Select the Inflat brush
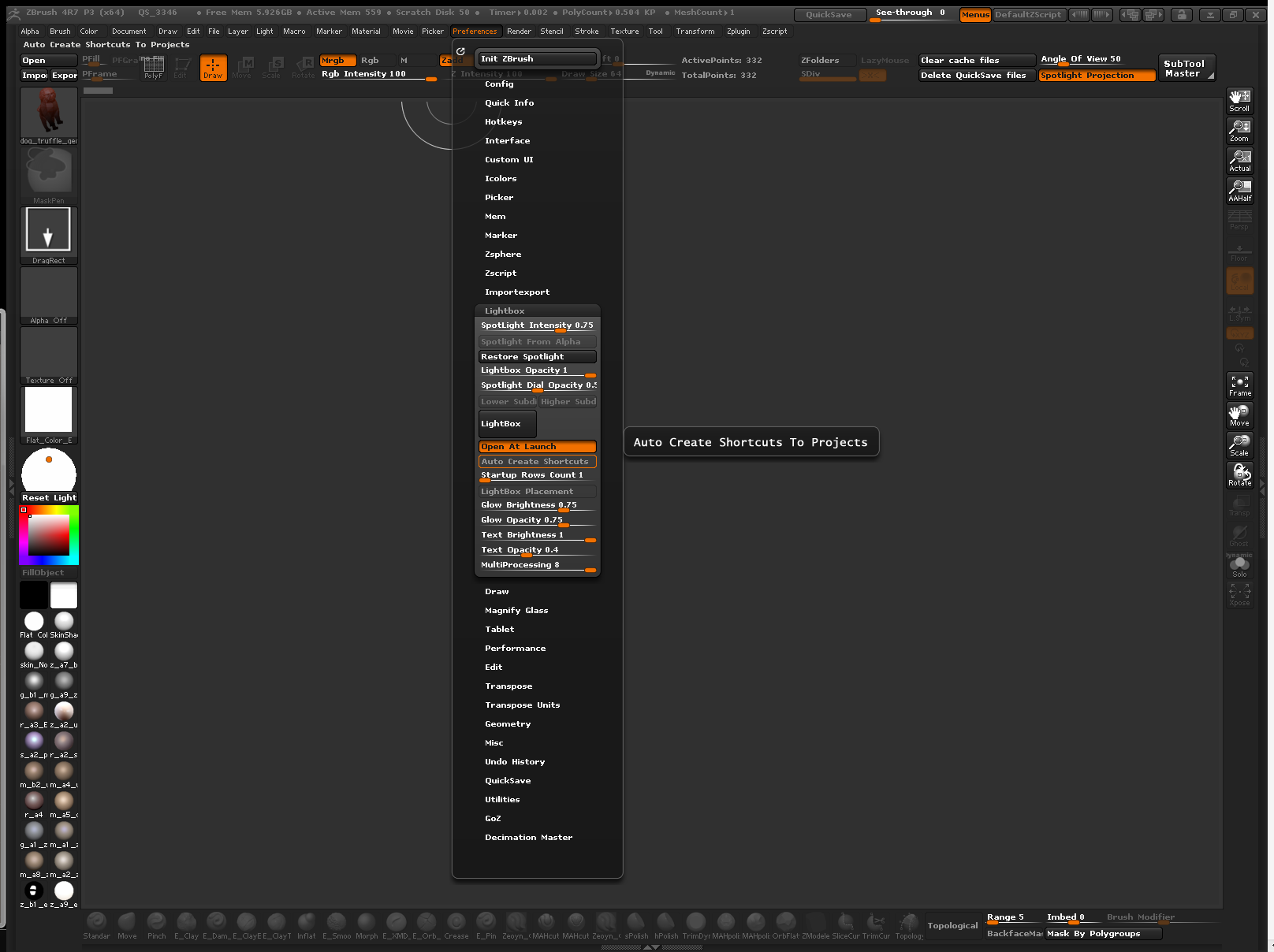 pyautogui.click(x=307, y=926)
